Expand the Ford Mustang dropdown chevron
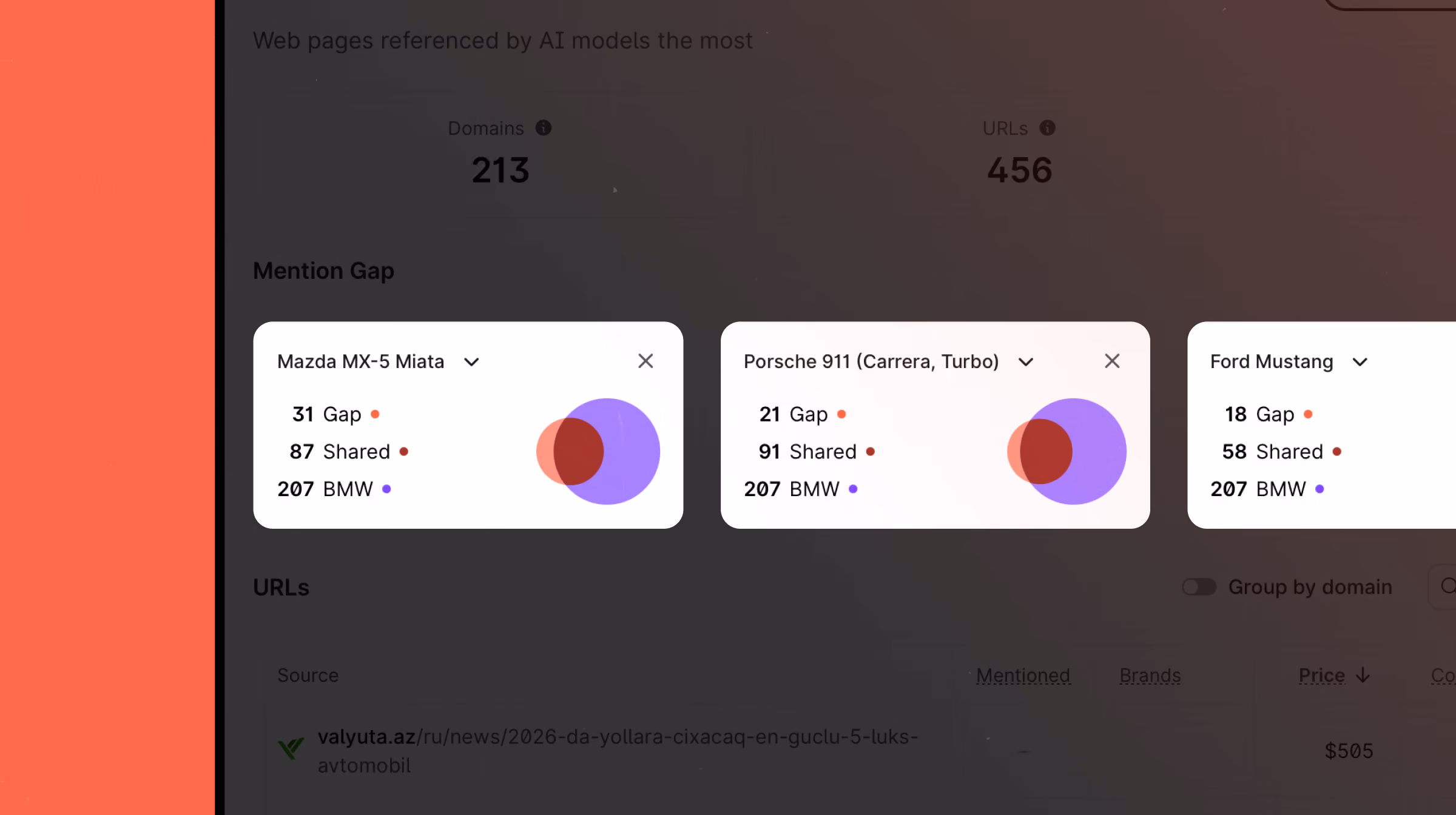Viewport: 1456px width, 815px height. pyautogui.click(x=1360, y=362)
